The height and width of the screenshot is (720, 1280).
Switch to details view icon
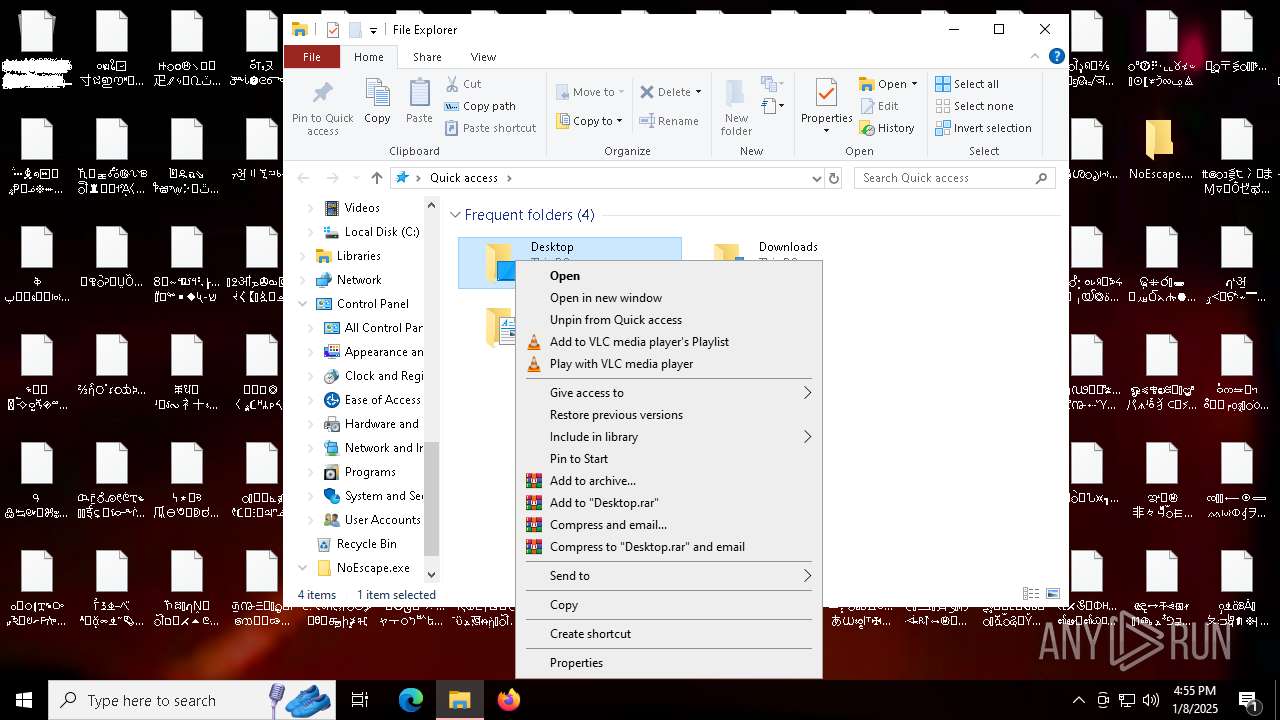pos(1031,594)
